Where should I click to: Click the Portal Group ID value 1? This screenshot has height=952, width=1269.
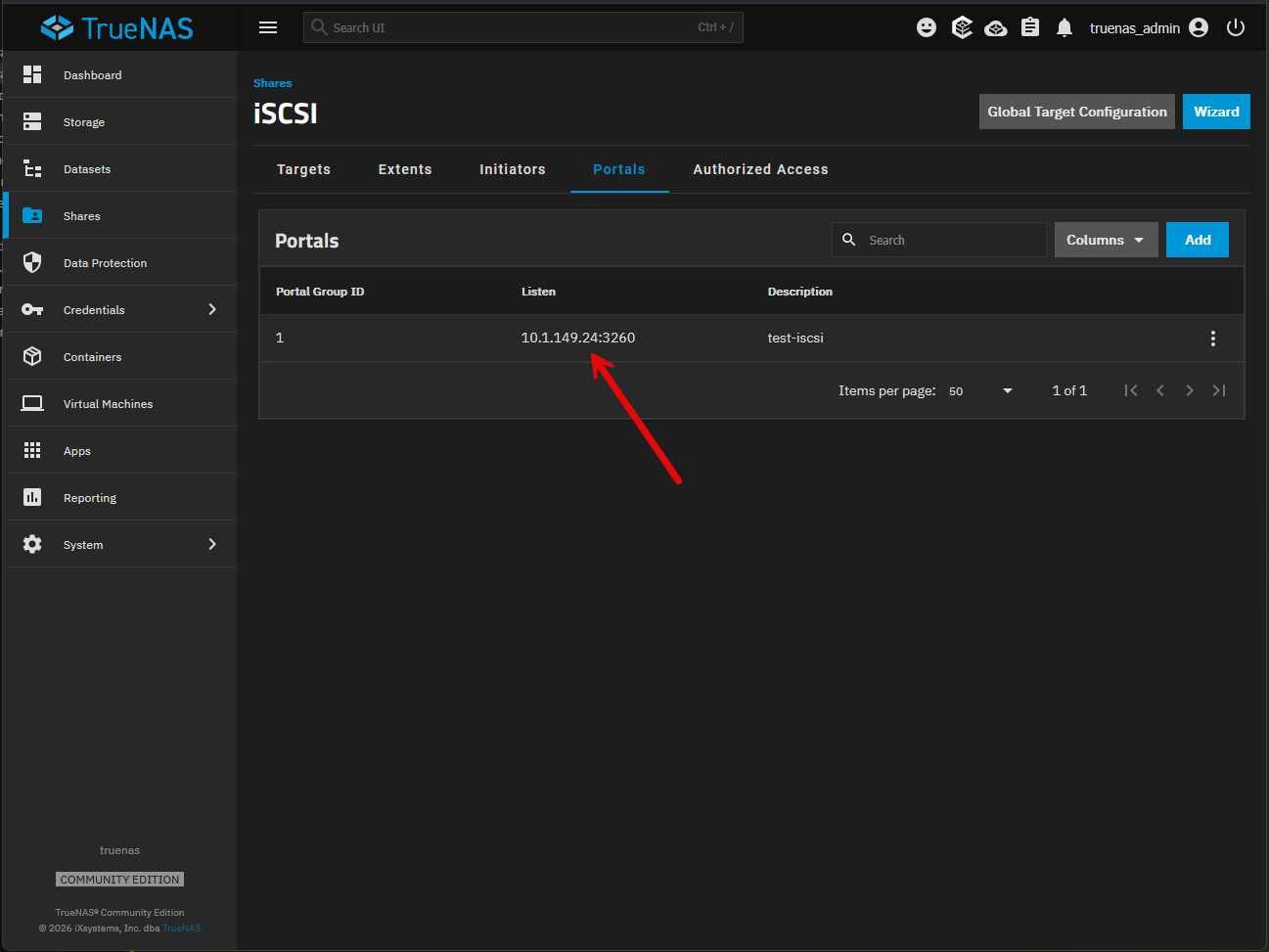click(280, 338)
